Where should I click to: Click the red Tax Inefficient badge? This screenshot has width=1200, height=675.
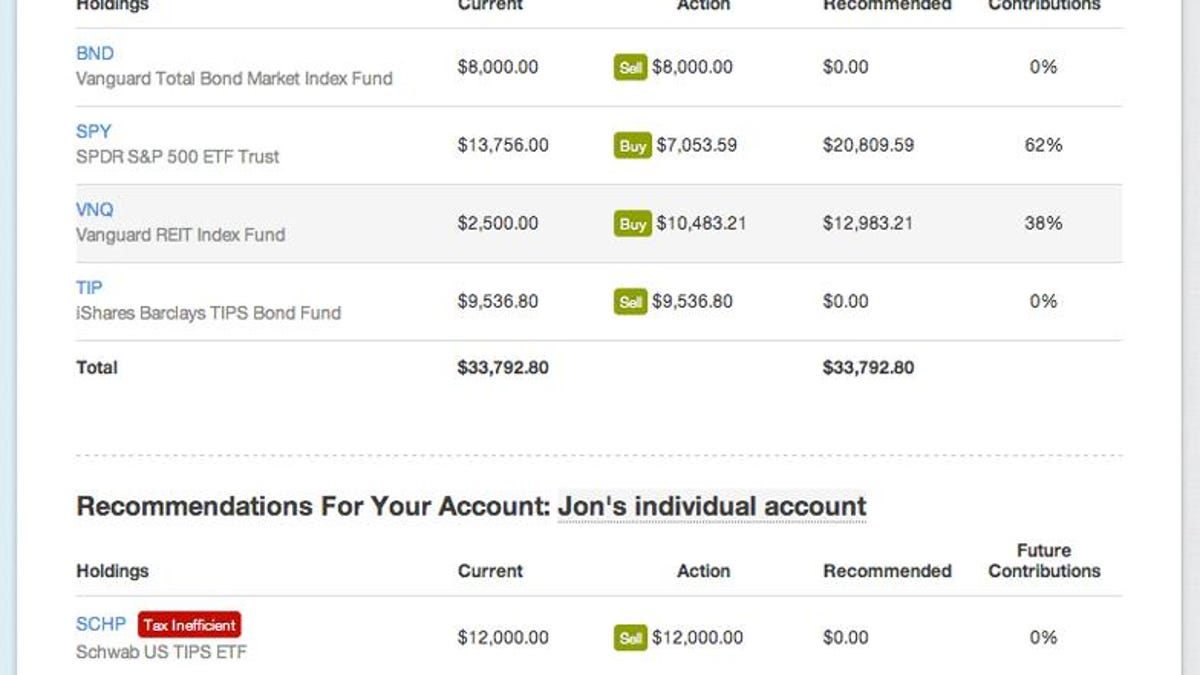189,625
